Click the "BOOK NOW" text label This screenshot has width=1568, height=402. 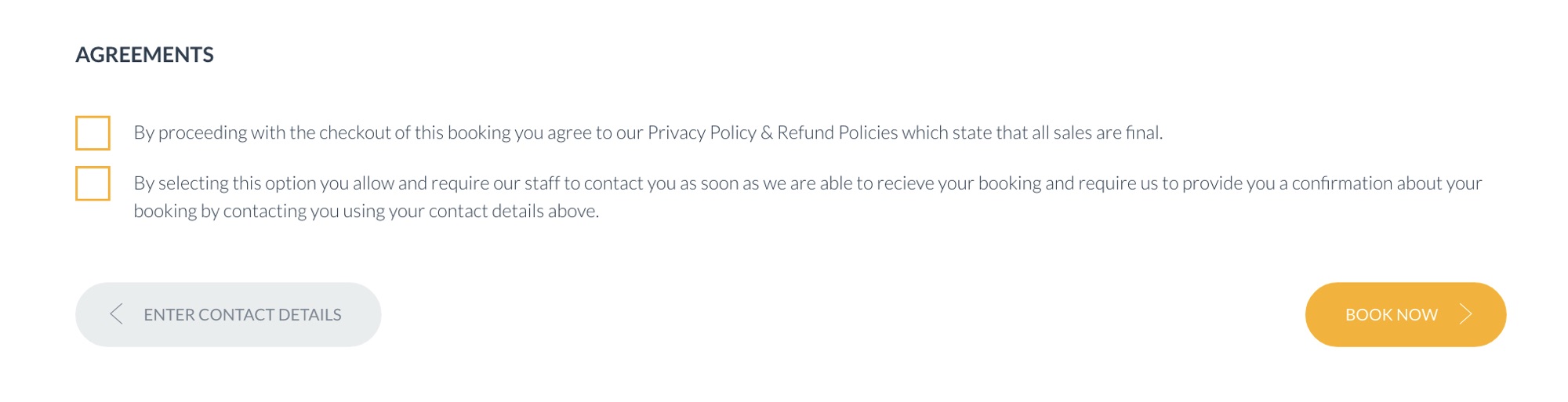point(1391,315)
